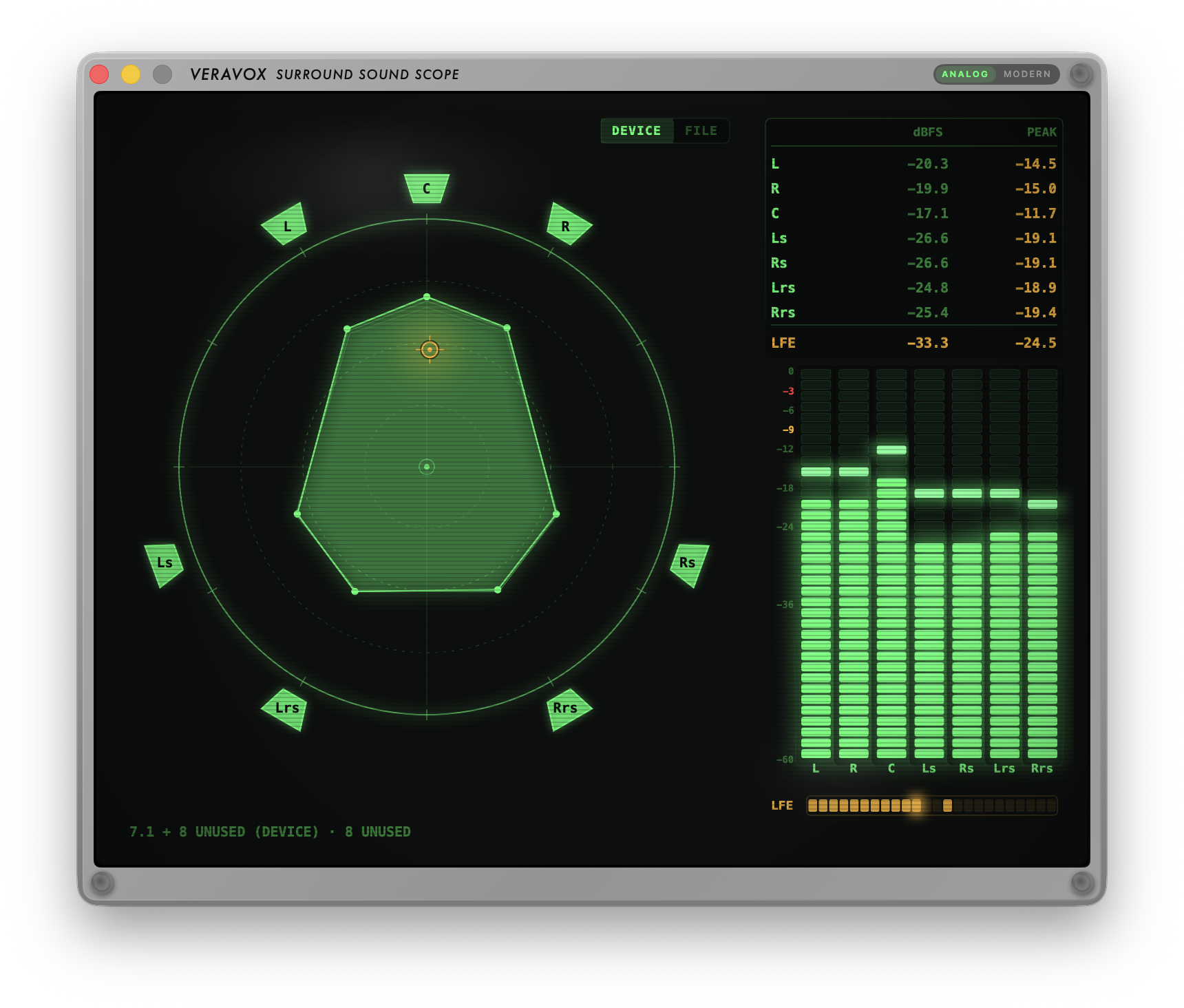The height and width of the screenshot is (1008, 1184).
Task: Click the grey zoom window button
Action: pyautogui.click(x=162, y=74)
